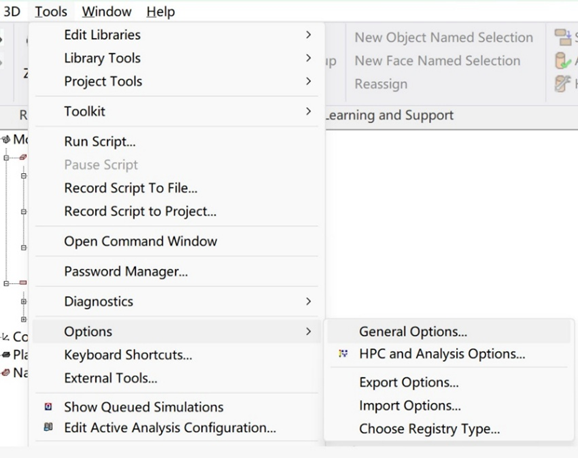
Task: Expand the Edit Libraries submenu arrow
Action: [309, 35]
